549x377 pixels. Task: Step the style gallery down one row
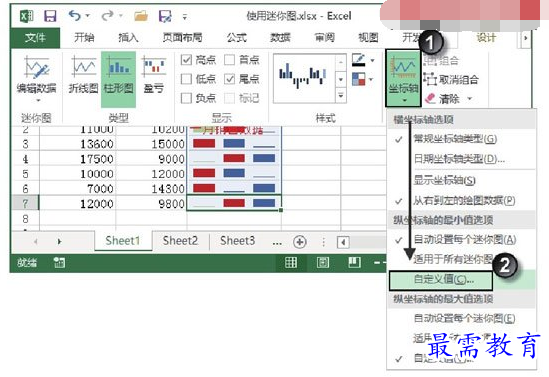341,79
